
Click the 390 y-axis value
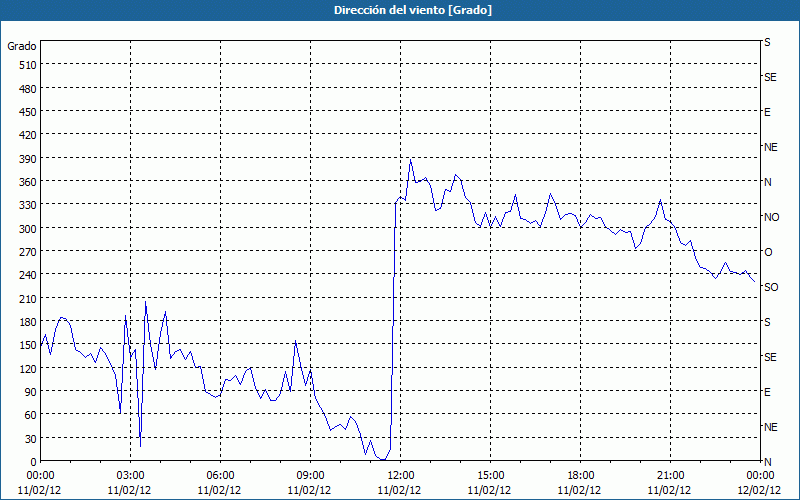click(x=29, y=159)
